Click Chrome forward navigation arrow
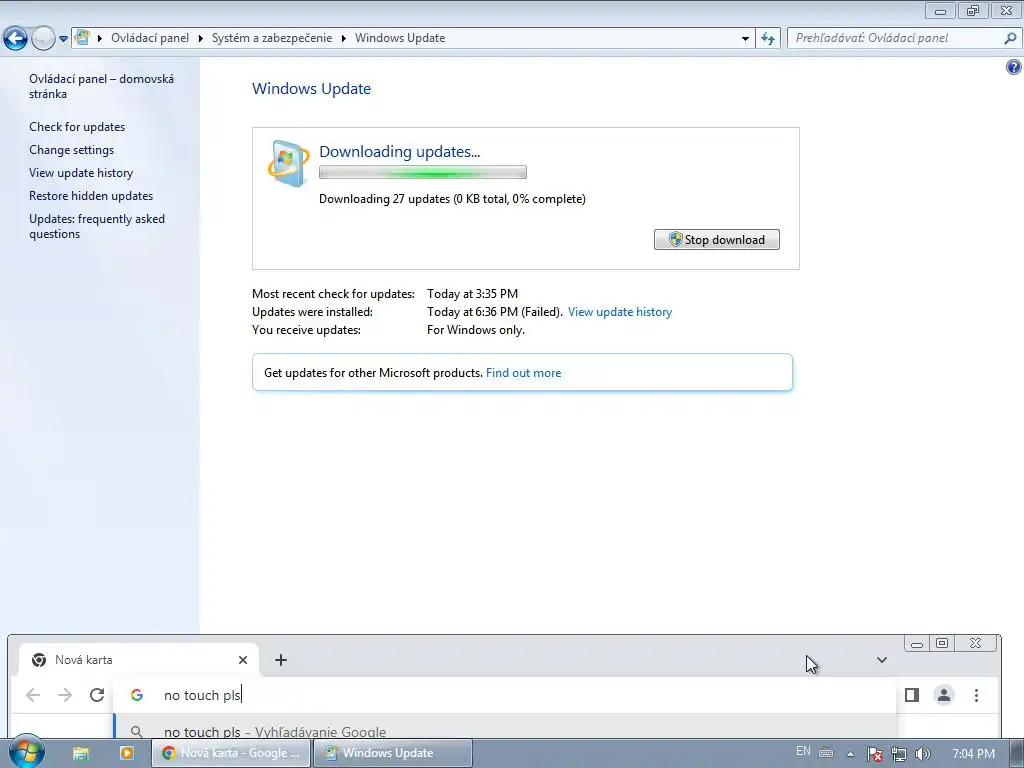Viewport: 1024px width, 768px height. (65, 695)
